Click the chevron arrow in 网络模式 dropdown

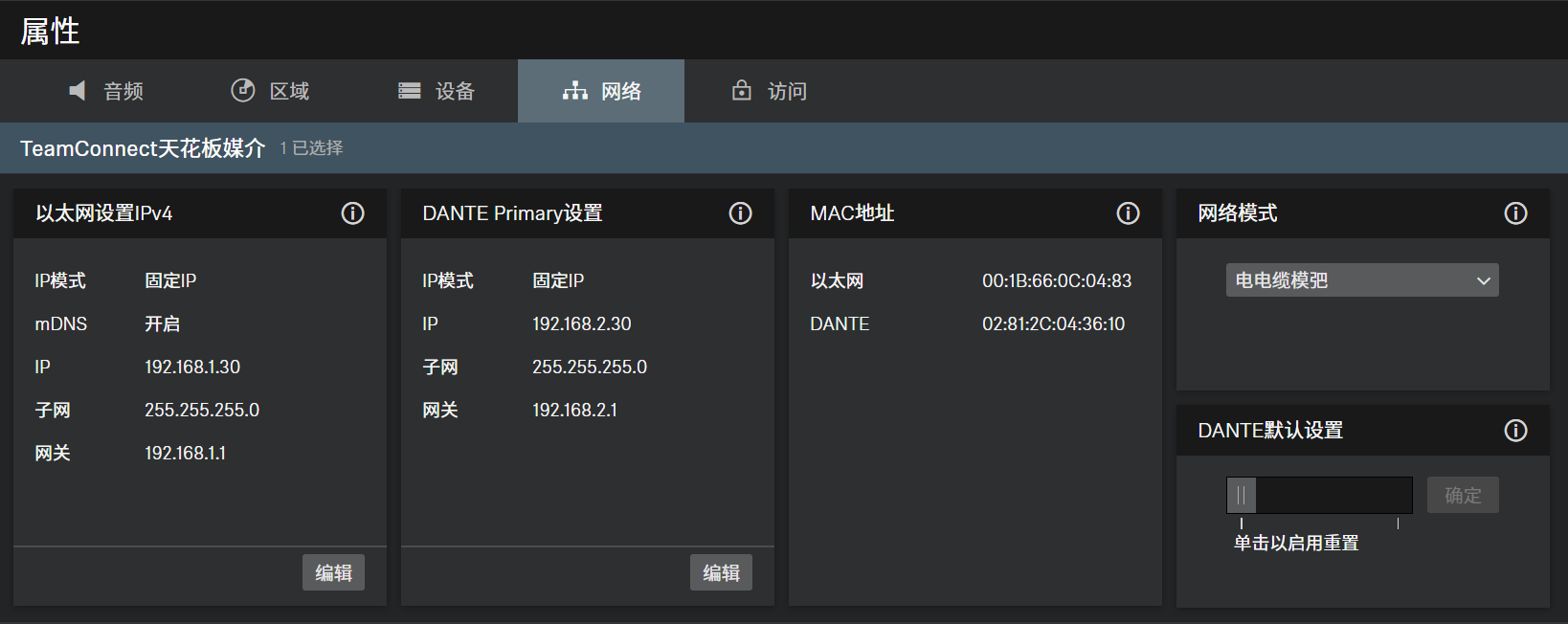(x=1483, y=280)
